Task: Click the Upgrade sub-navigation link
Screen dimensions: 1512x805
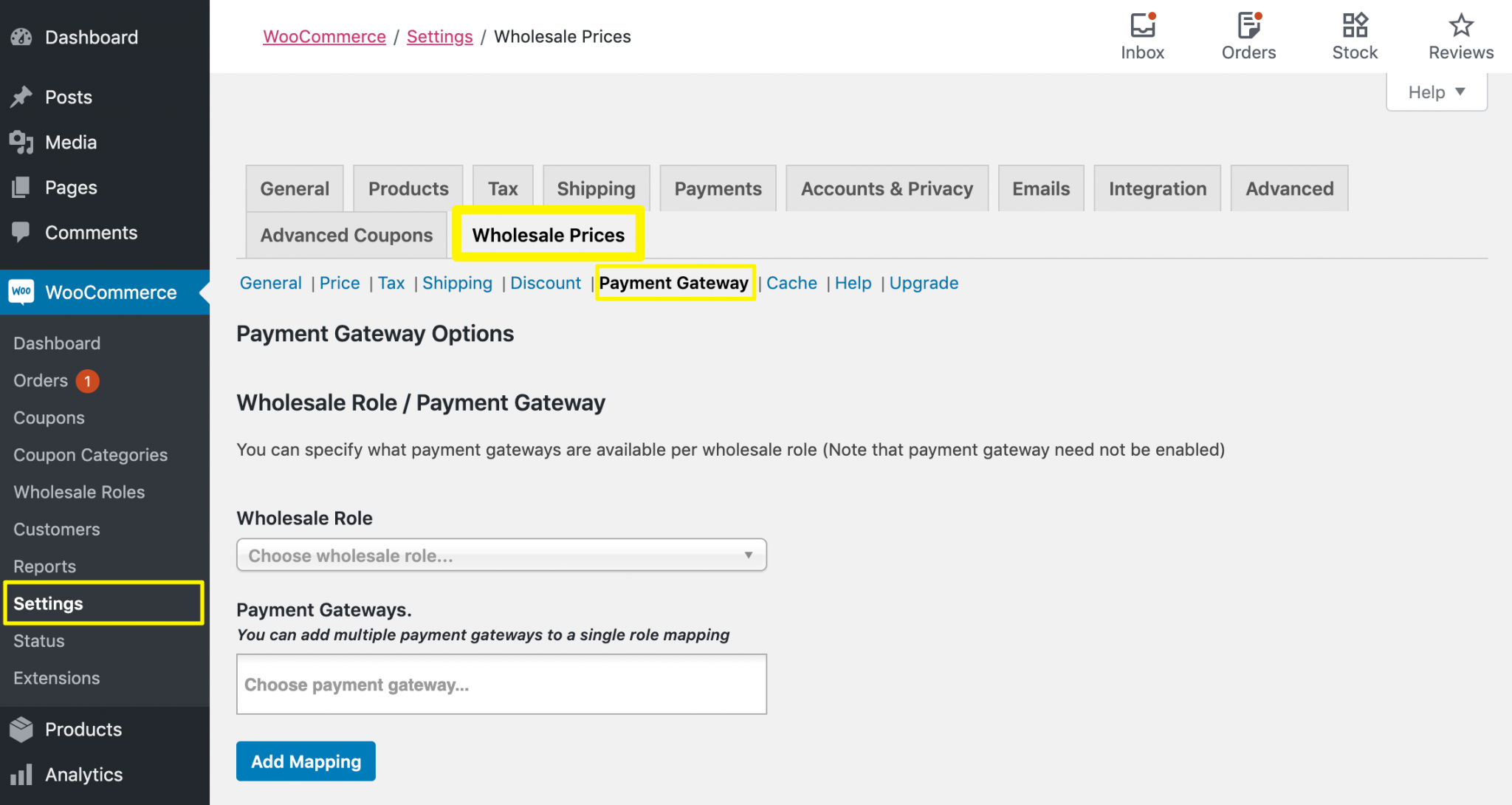Action: pos(924,283)
